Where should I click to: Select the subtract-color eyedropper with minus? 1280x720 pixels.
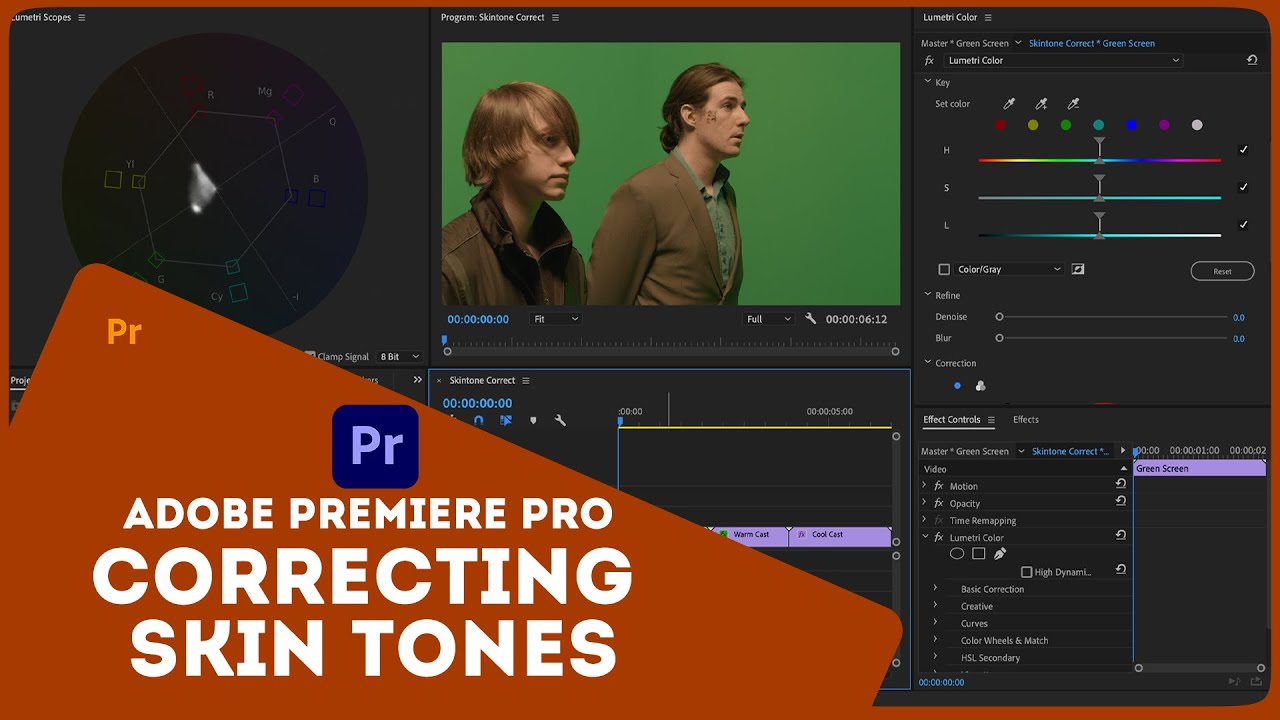1073,104
